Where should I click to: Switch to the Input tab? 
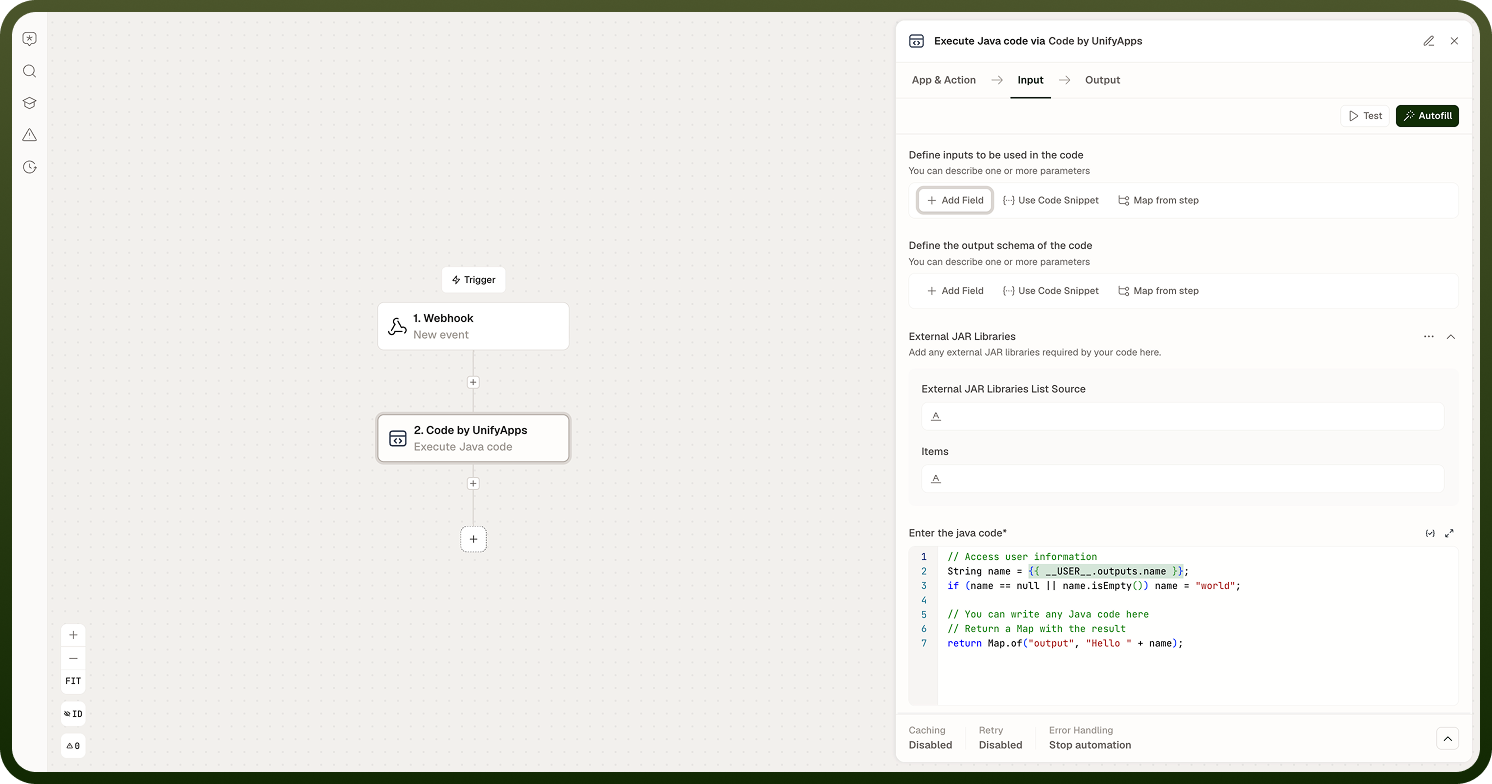tap(1031, 80)
